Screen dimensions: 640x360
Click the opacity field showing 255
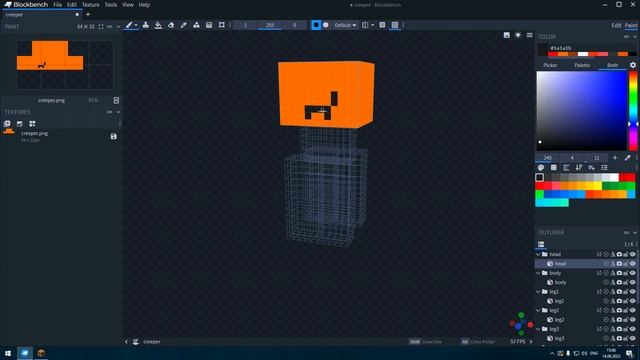270,25
